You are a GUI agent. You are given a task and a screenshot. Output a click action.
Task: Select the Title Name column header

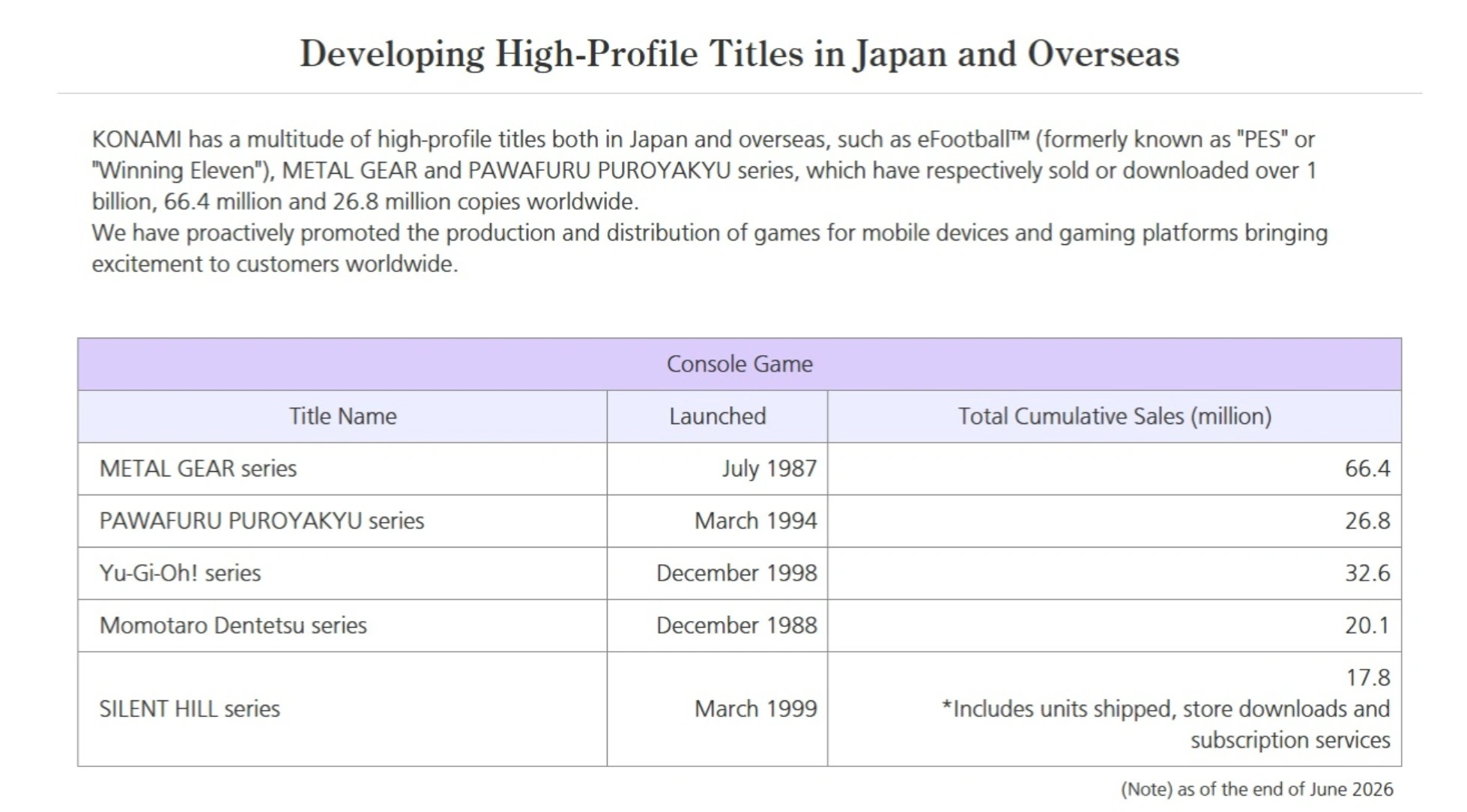click(342, 416)
